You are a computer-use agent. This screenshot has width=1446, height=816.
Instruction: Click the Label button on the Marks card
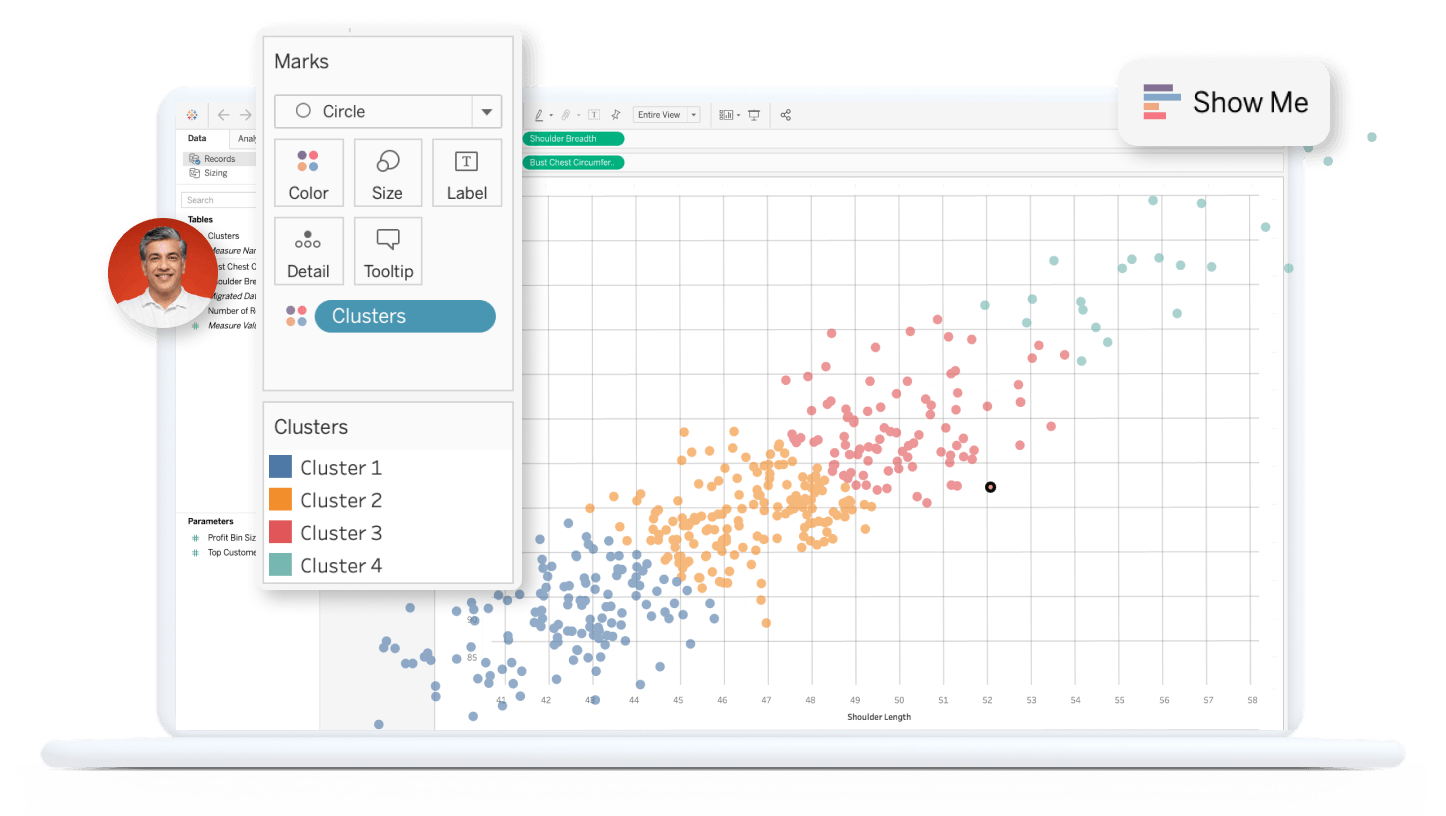466,172
